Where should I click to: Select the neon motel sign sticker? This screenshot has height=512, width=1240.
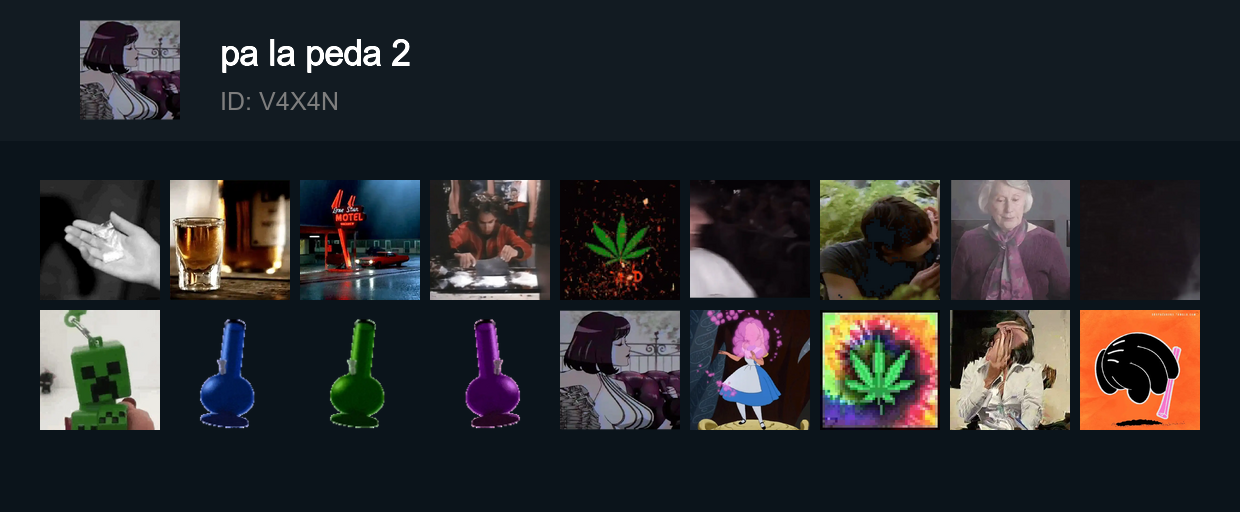[360, 240]
